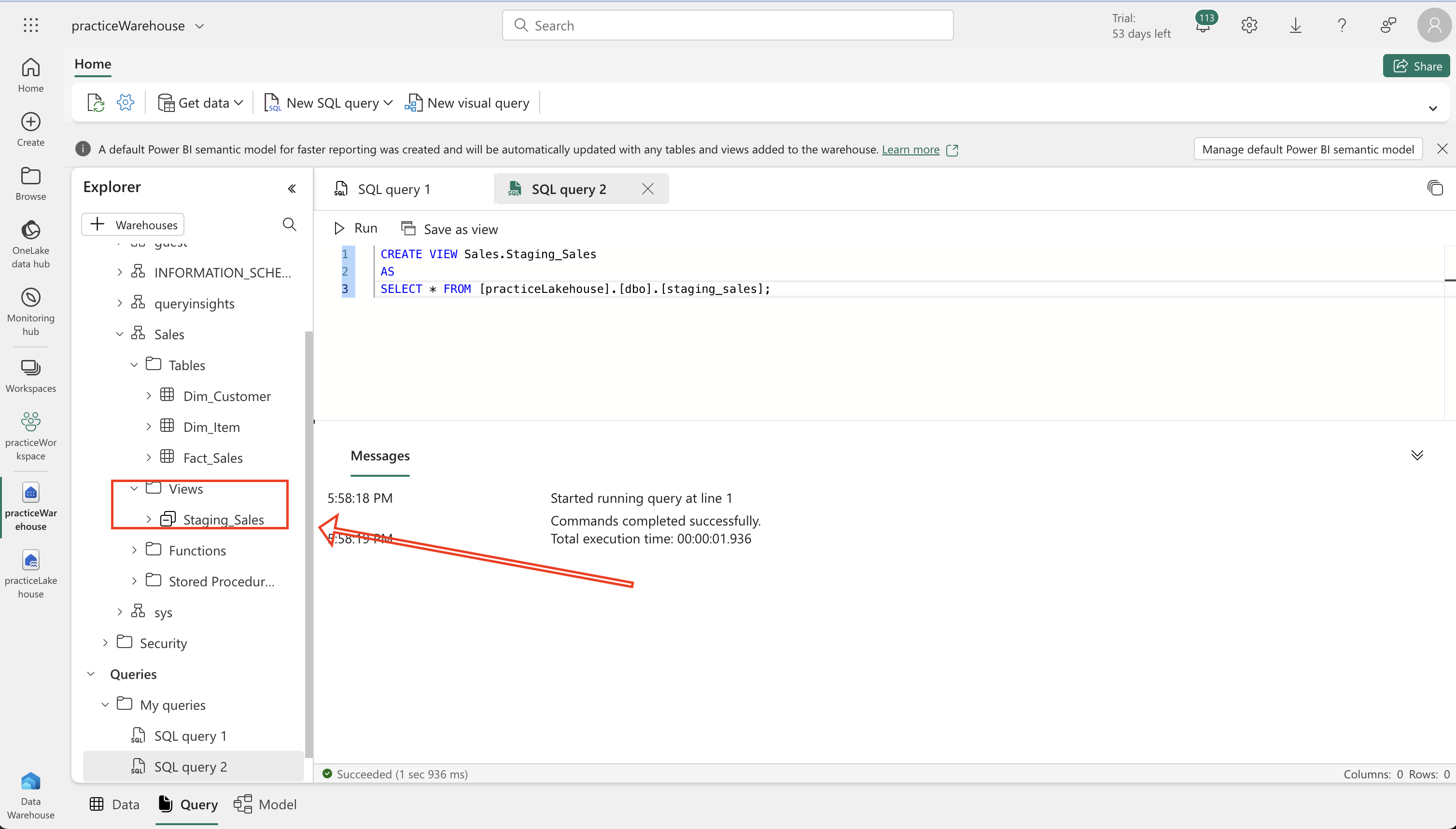This screenshot has width=1456, height=829.
Task: Go to Home in left sidebar
Action: tap(31, 75)
